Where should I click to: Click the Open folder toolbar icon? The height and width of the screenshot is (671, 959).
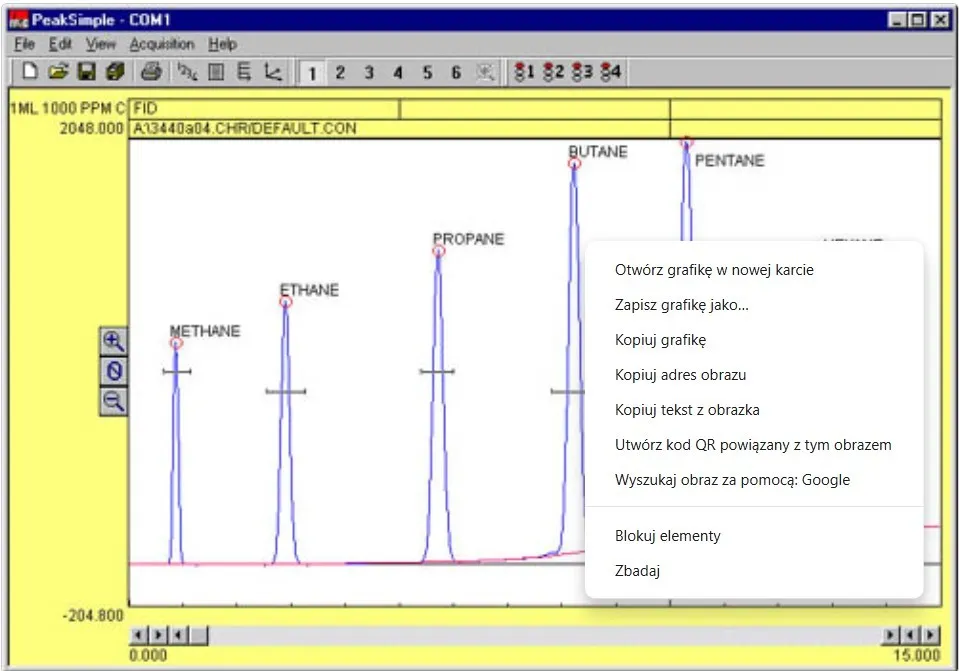point(58,72)
